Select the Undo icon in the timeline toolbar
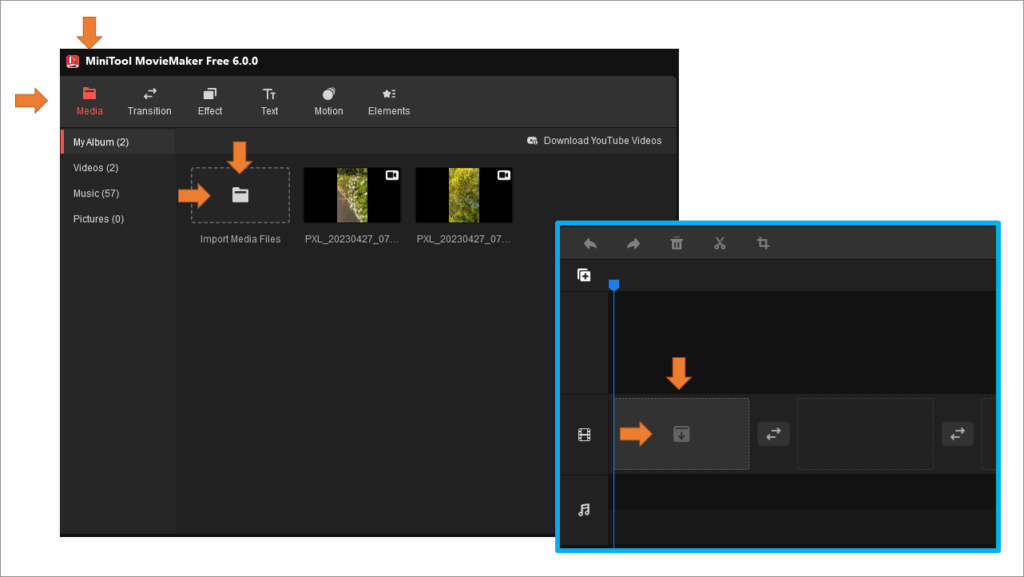The width and height of the screenshot is (1024, 577). (590, 243)
